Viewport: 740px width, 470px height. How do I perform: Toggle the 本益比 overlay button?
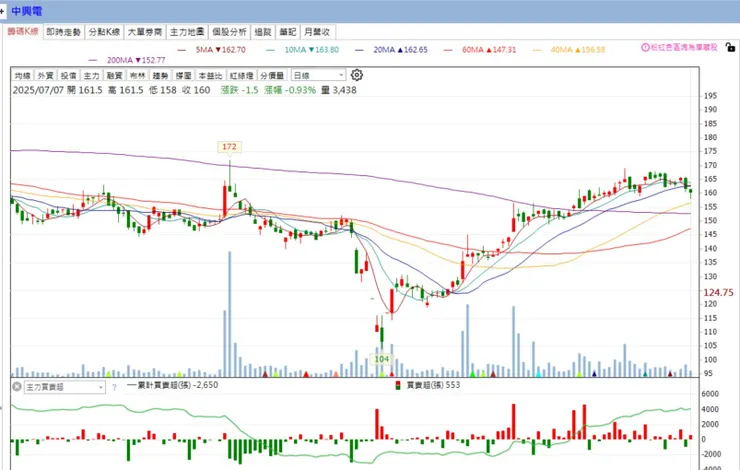[x=210, y=76]
